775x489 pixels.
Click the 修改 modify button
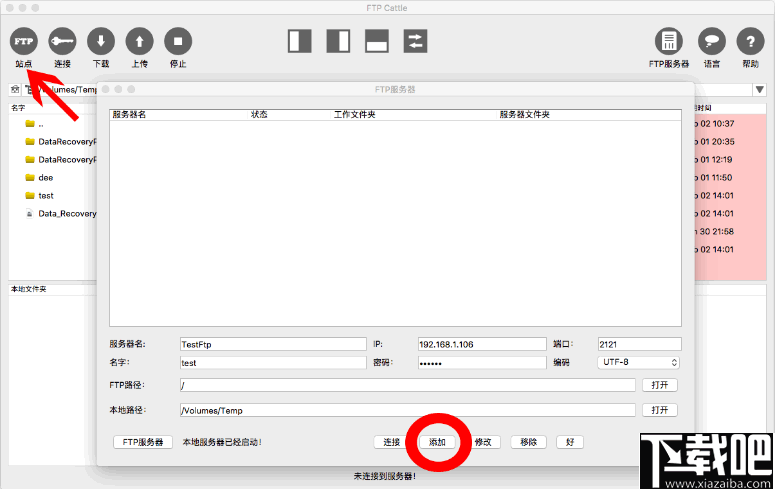[x=483, y=442]
